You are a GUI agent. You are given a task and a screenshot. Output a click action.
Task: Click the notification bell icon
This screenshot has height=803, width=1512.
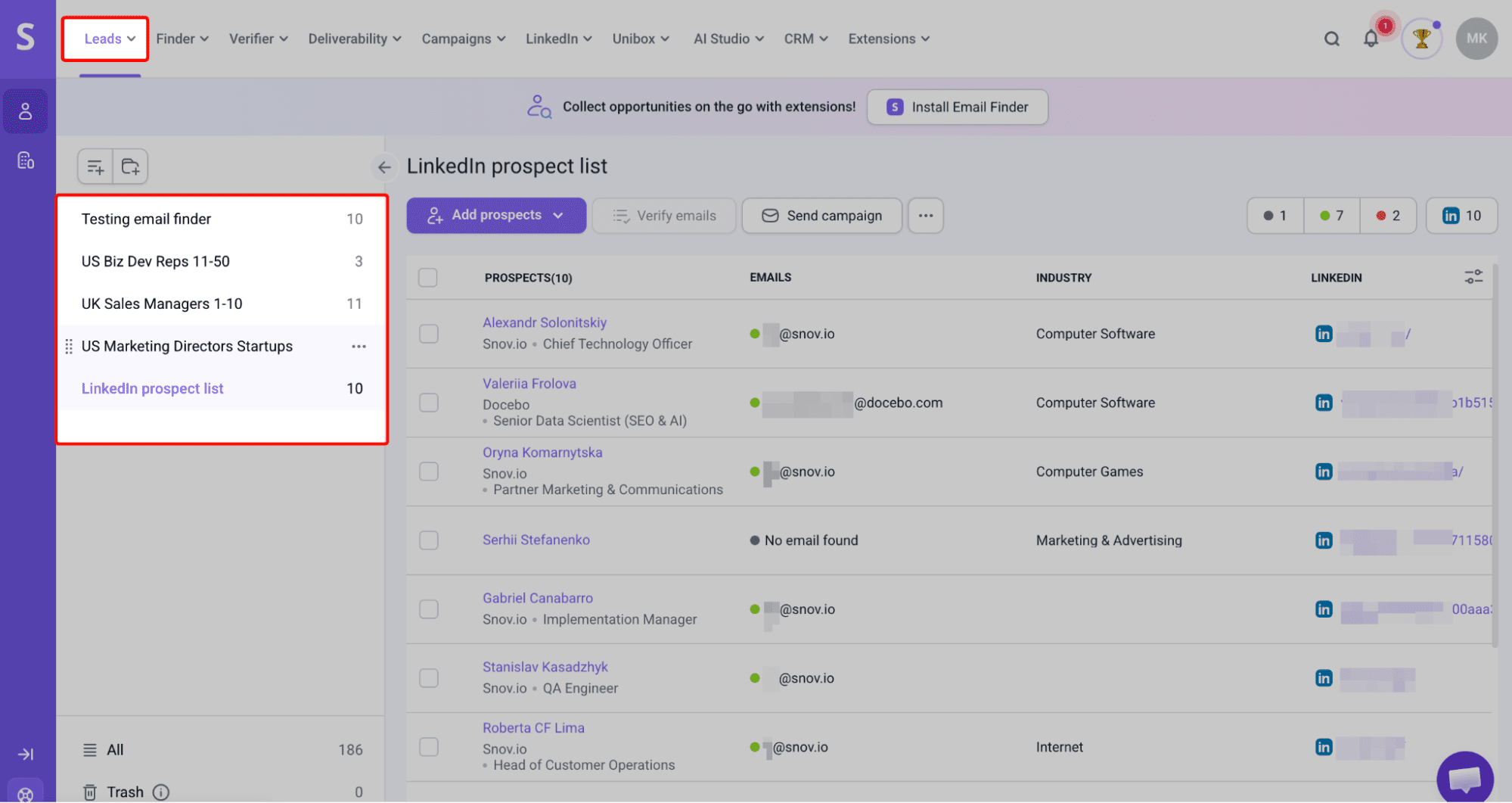point(1371,39)
